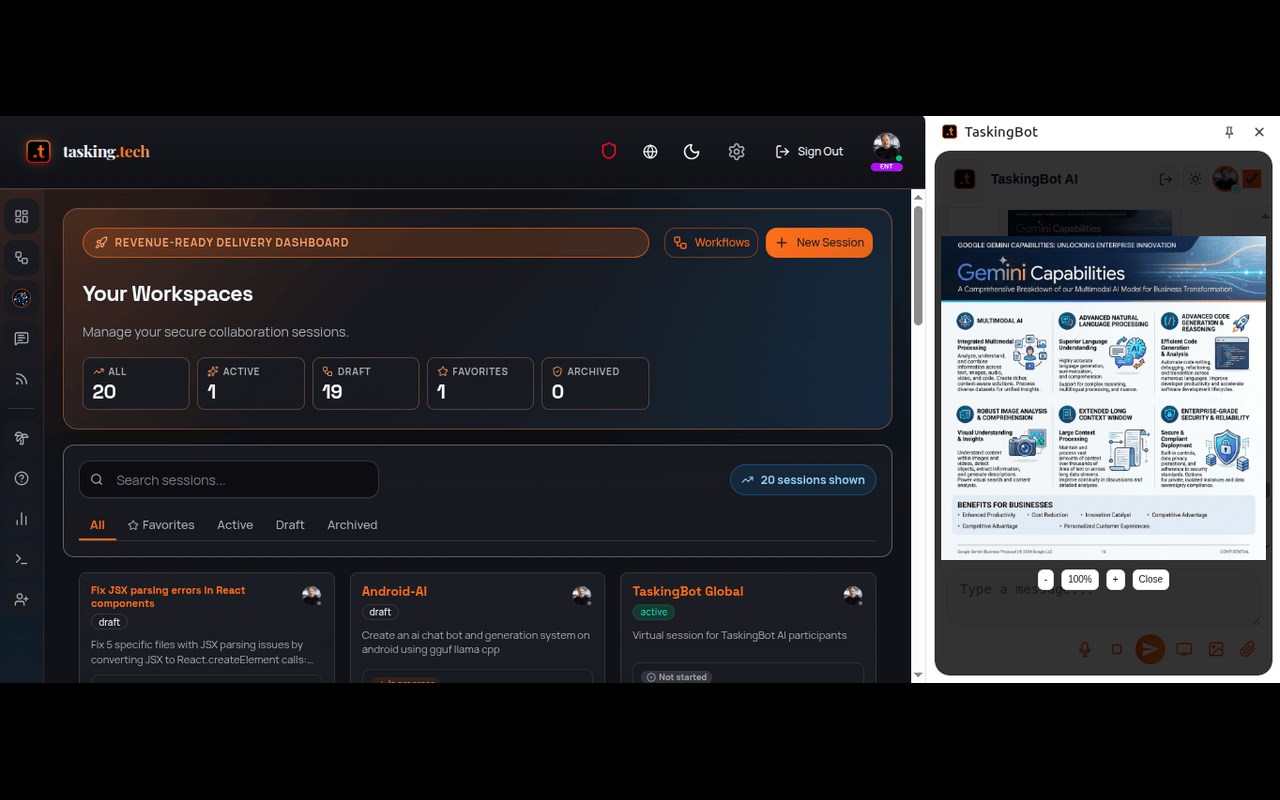Toggle the sun theme icon in TaskingBot
1280x800 pixels.
pyautogui.click(x=1195, y=179)
